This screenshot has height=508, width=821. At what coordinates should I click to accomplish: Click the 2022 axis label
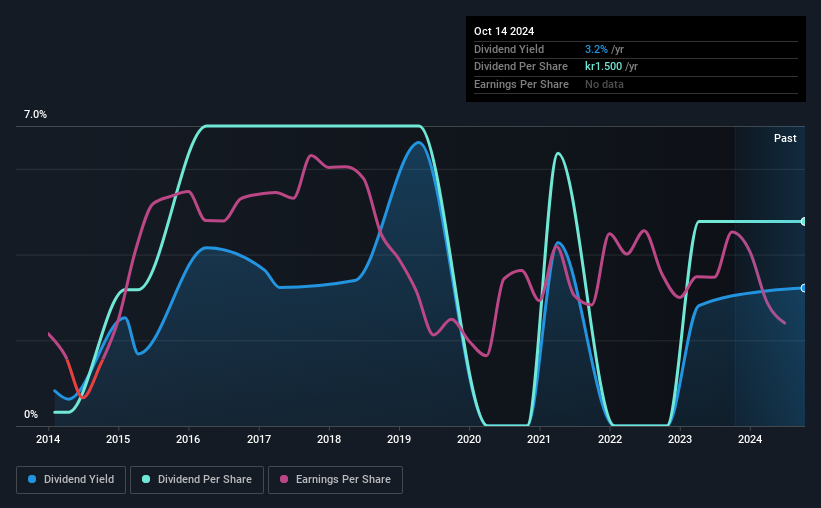(x=610, y=439)
